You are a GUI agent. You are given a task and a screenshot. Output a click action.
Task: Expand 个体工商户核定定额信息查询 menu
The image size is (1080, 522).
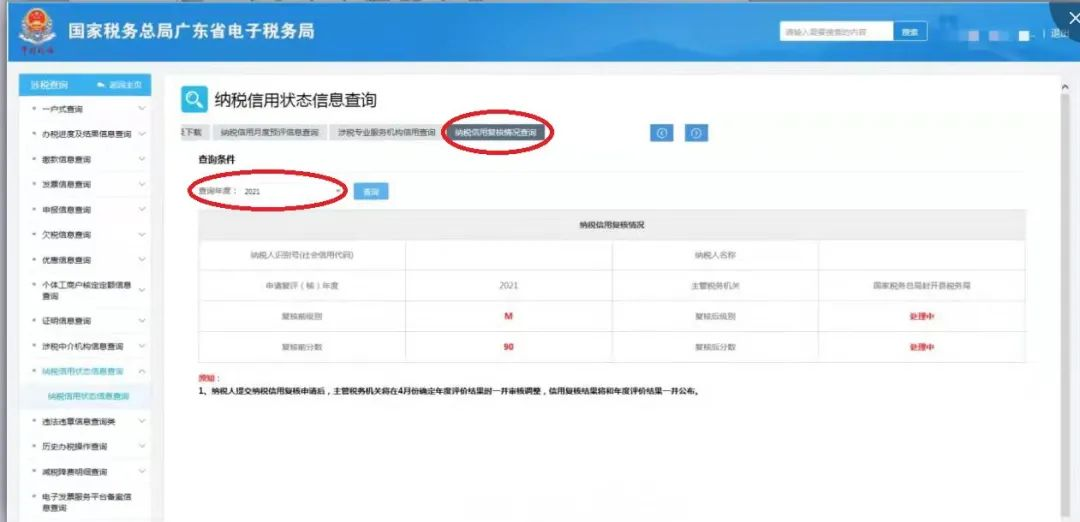click(x=85, y=290)
